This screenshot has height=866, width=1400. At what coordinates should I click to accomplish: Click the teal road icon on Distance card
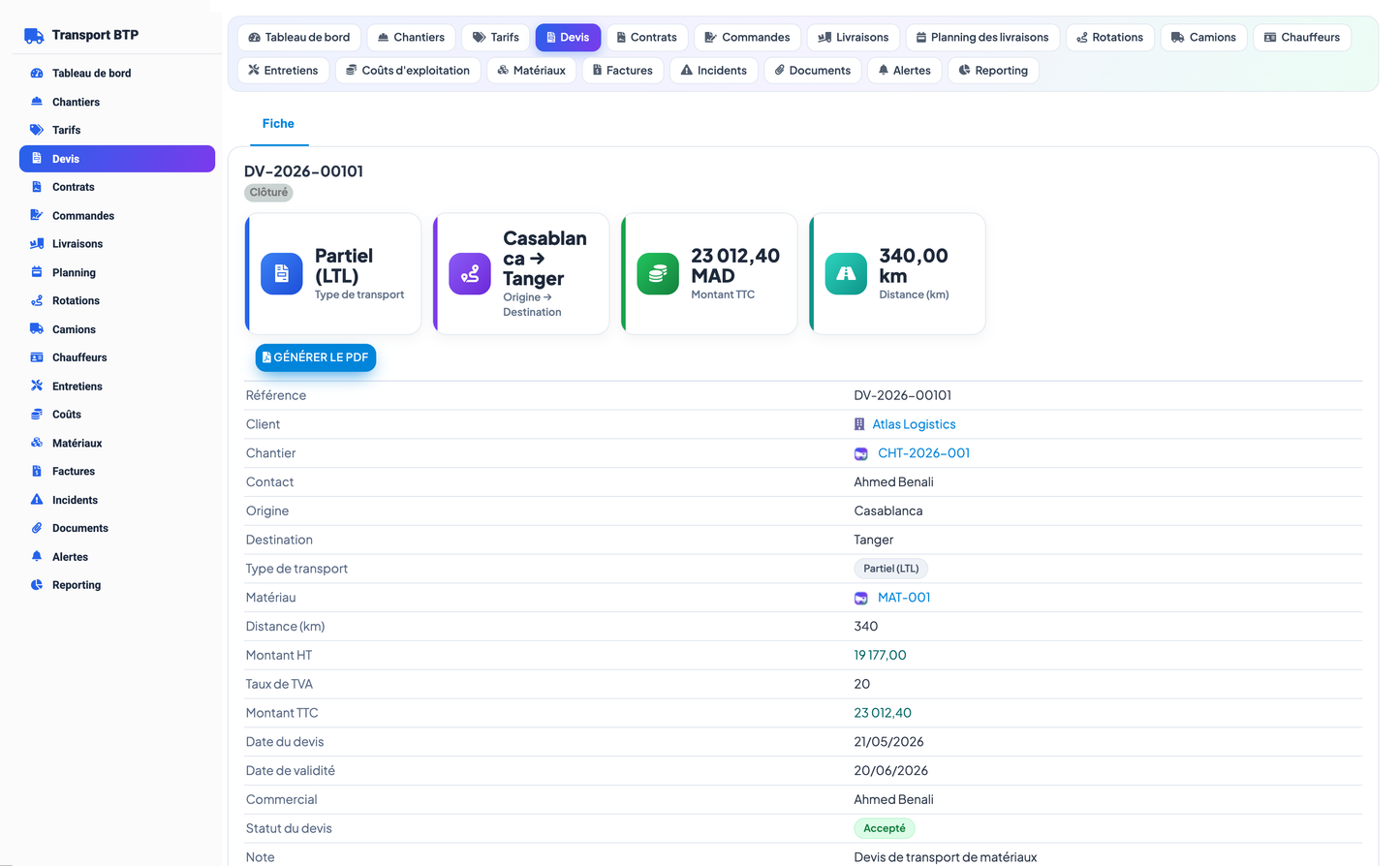pyautogui.click(x=846, y=274)
